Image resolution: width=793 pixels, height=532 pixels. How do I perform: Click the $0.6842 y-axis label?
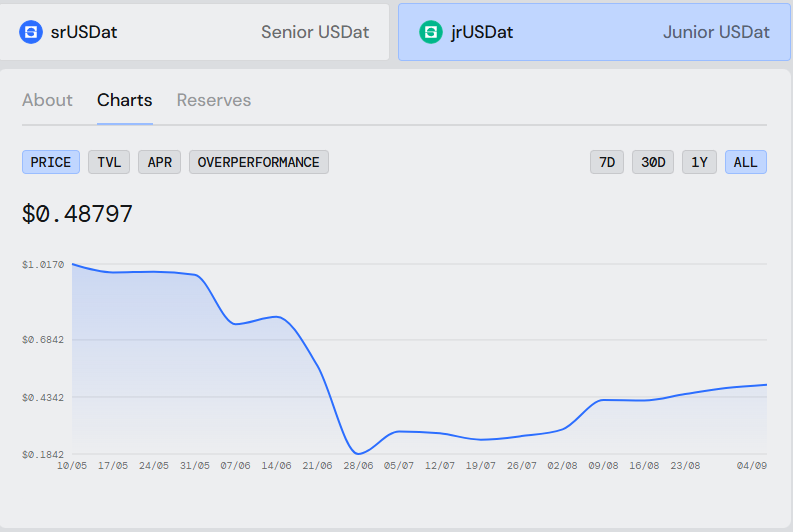click(x=43, y=339)
